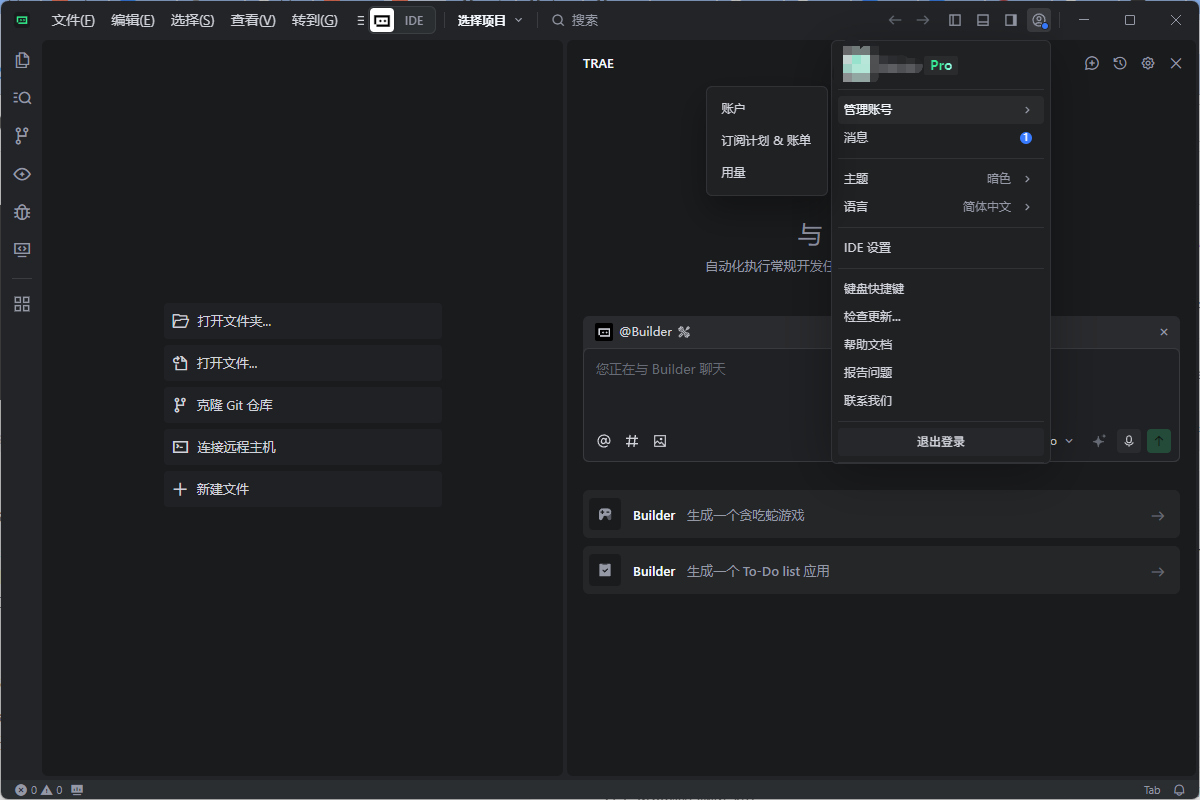Select 账户 in the submenu

point(767,108)
